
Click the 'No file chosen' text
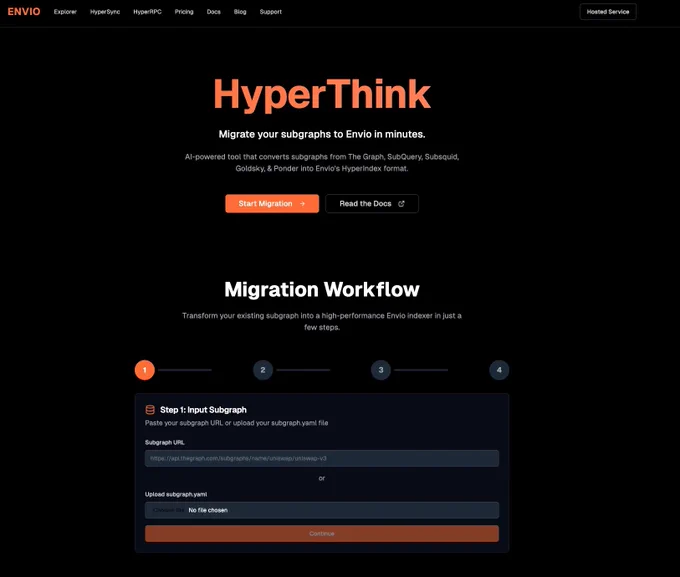pyautogui.click(x=208, y=510)
